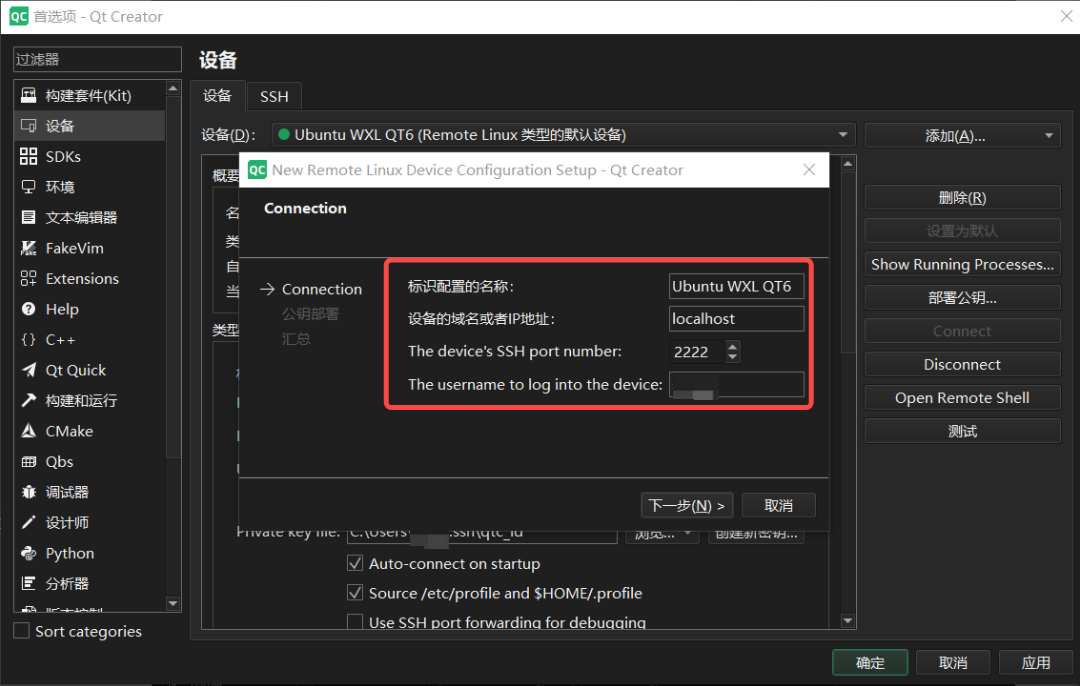Select the 构建套件(Kit) category icon

click(28, 95)
